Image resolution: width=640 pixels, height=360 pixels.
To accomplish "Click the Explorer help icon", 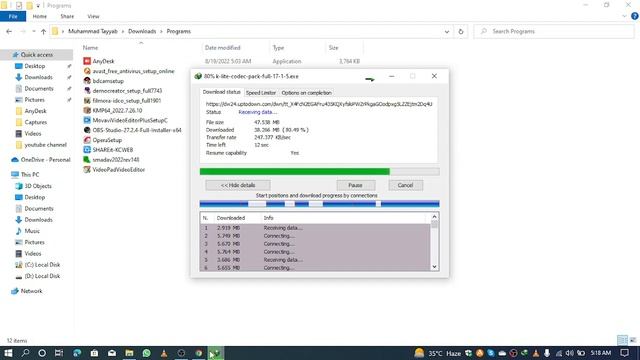I will pyautogui.click(x=635, y=16).
